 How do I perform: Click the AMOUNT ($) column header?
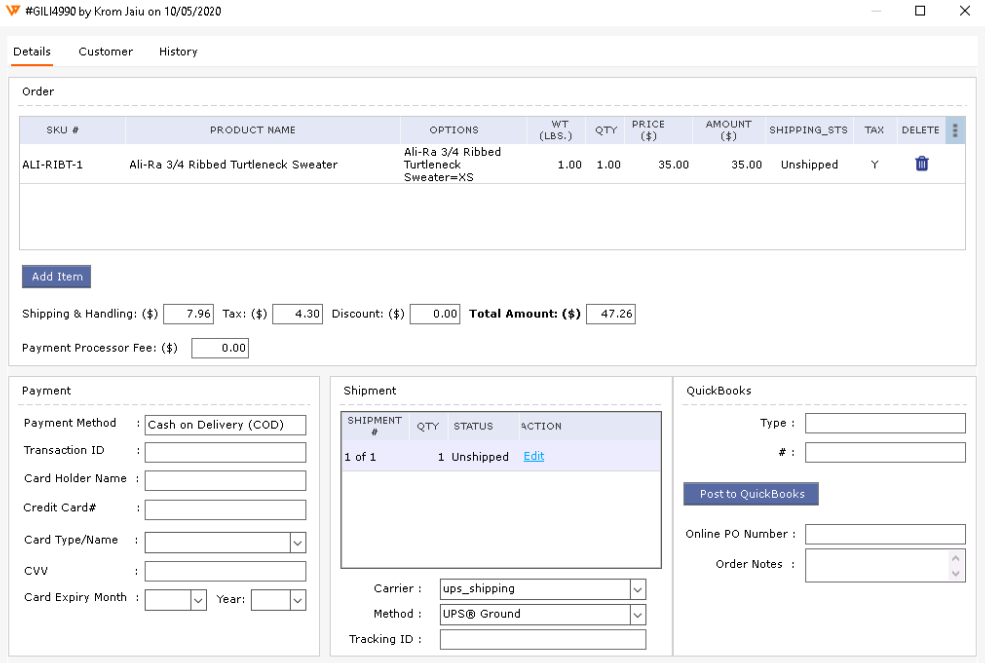728,130
